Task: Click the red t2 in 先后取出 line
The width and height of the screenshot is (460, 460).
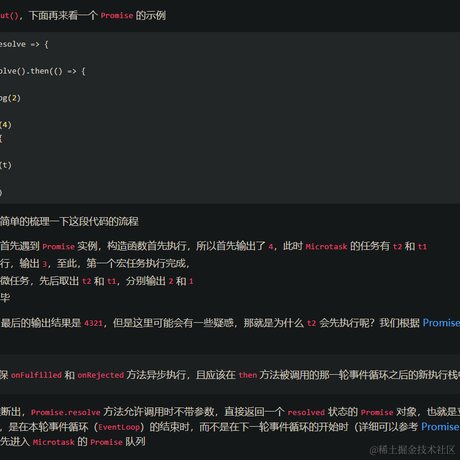Action: click(x=87, y=281)
